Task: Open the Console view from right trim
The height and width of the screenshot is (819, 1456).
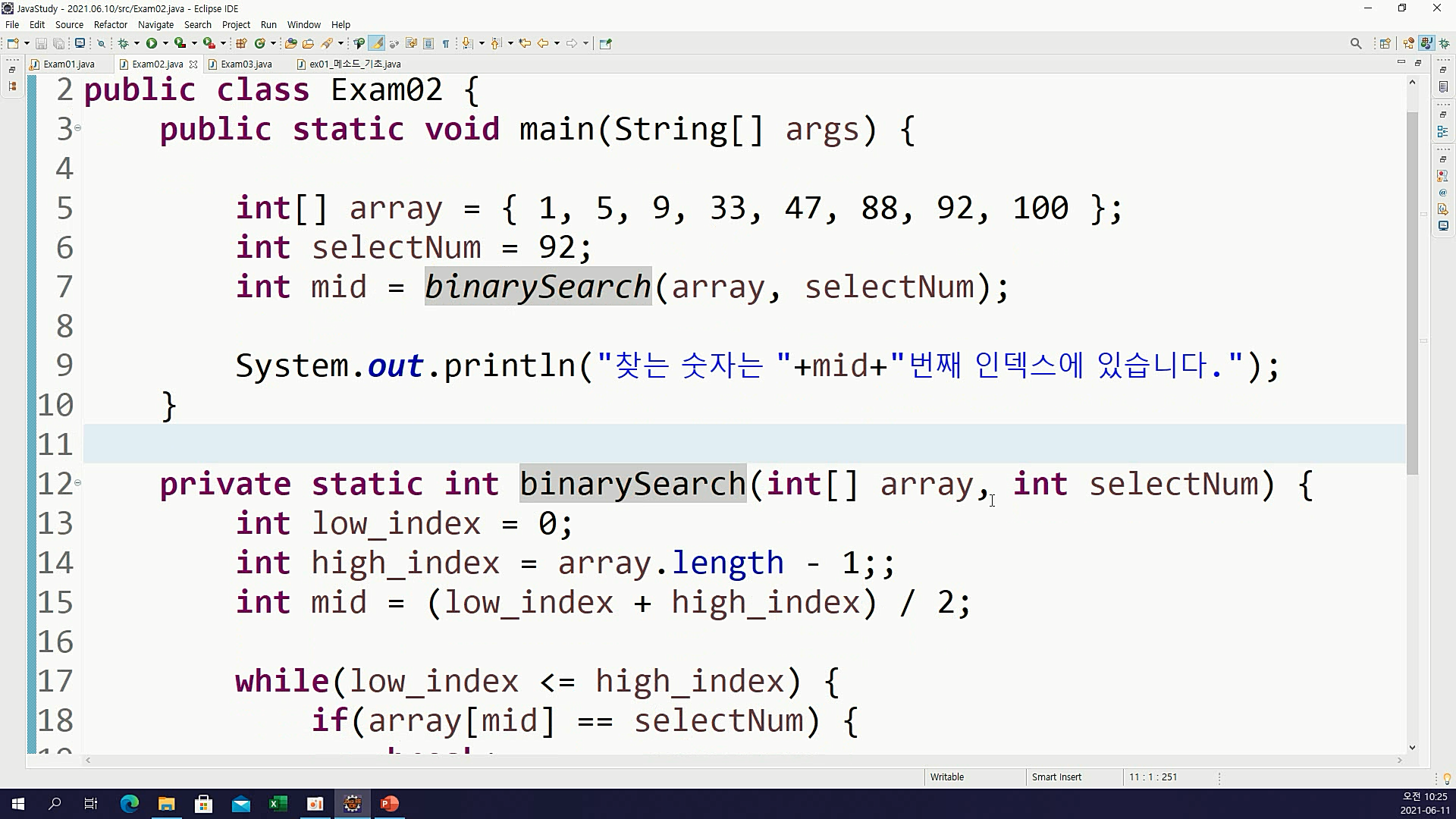Action: click(x=1443, y=226)
